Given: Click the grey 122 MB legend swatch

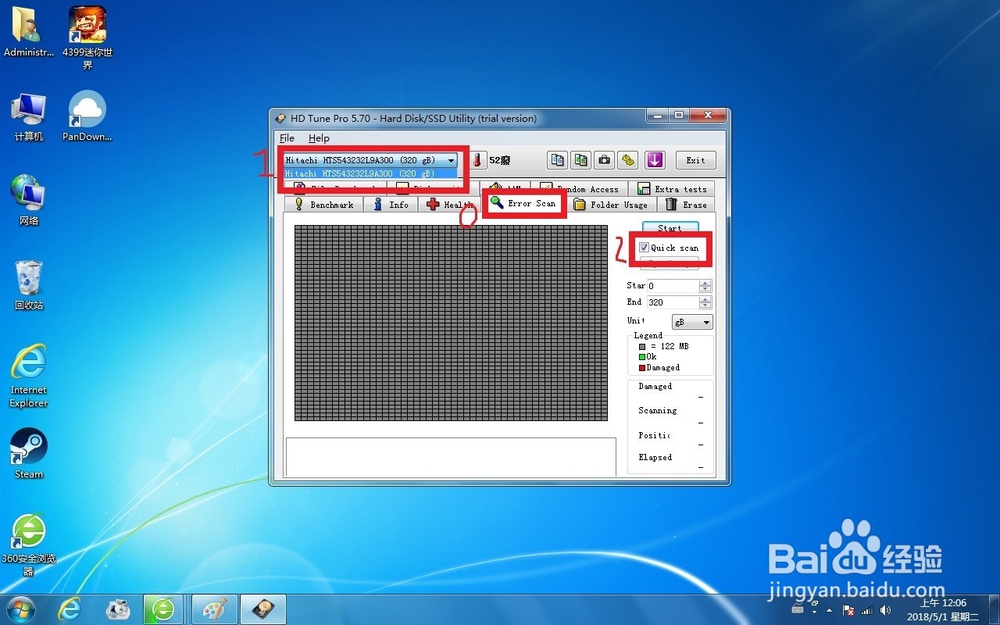Looking at the screenshot, I should coord(642,346).
